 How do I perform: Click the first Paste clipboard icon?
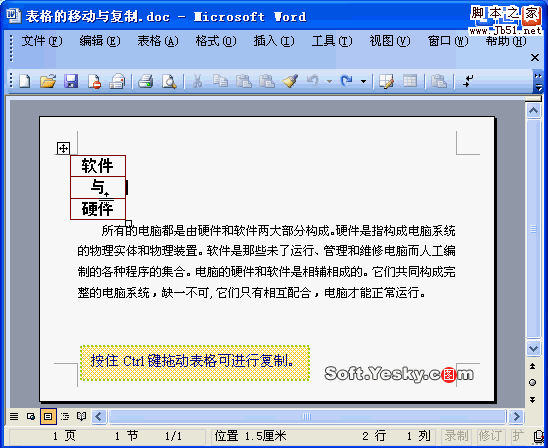point(244,81)
